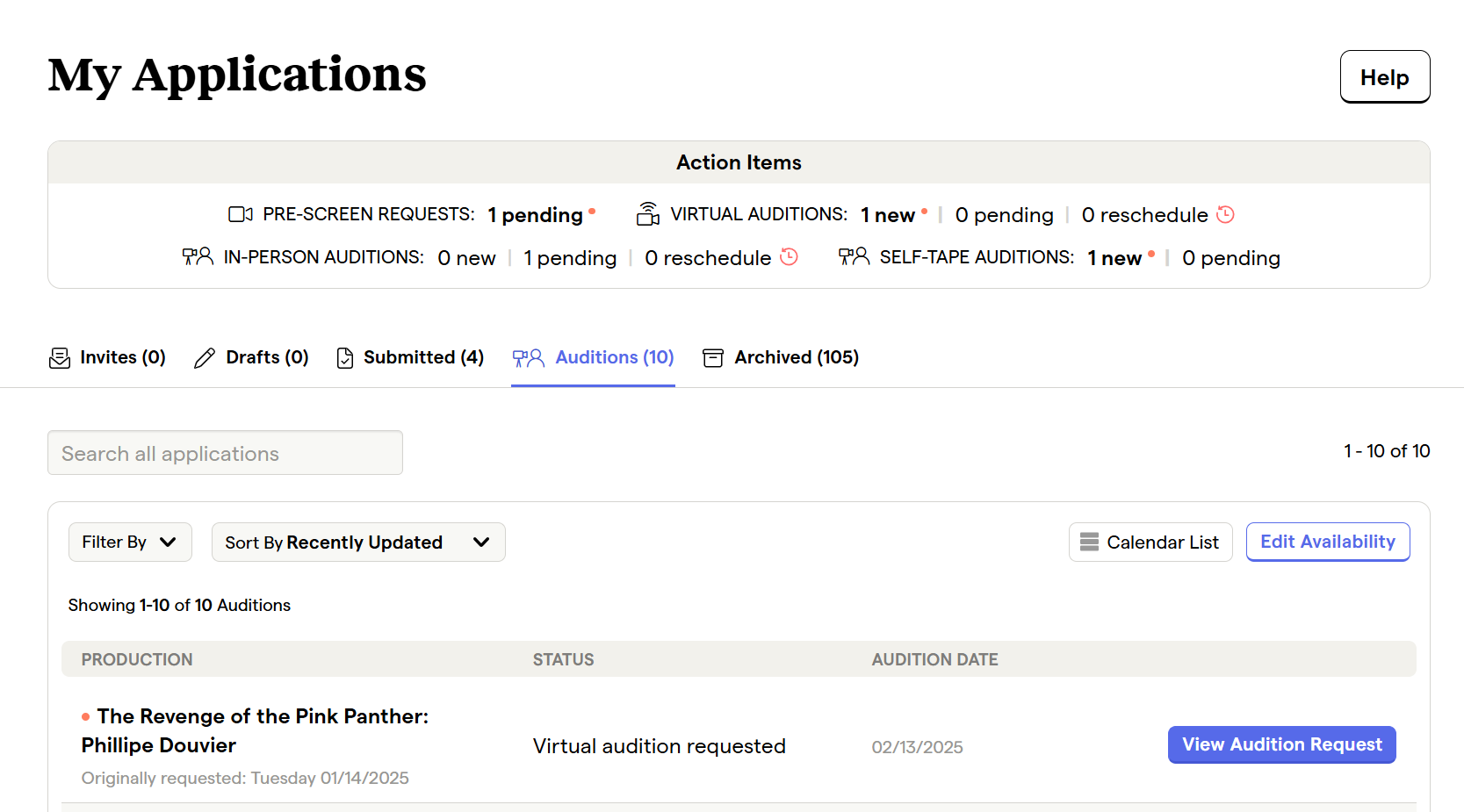Open 1 new virtual auditions
The height and width of the screenshot is (812, 1464).
[888, 215]
